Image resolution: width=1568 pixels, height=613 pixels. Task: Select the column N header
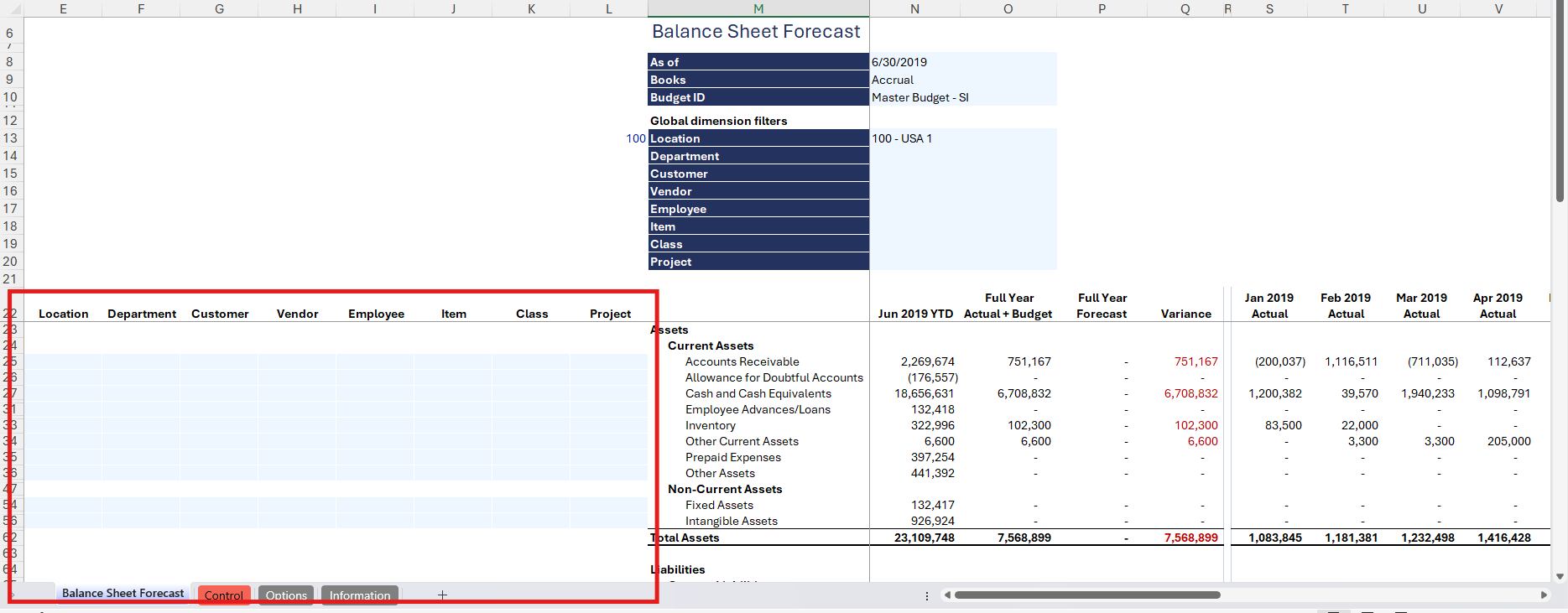[x=914, y=9]
